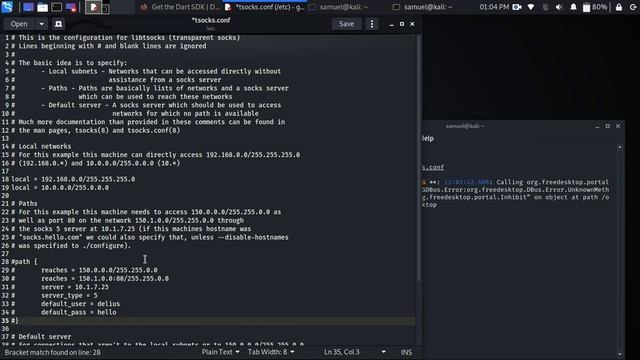Open the Wi-Fi network menu

[x=531, y=7]
